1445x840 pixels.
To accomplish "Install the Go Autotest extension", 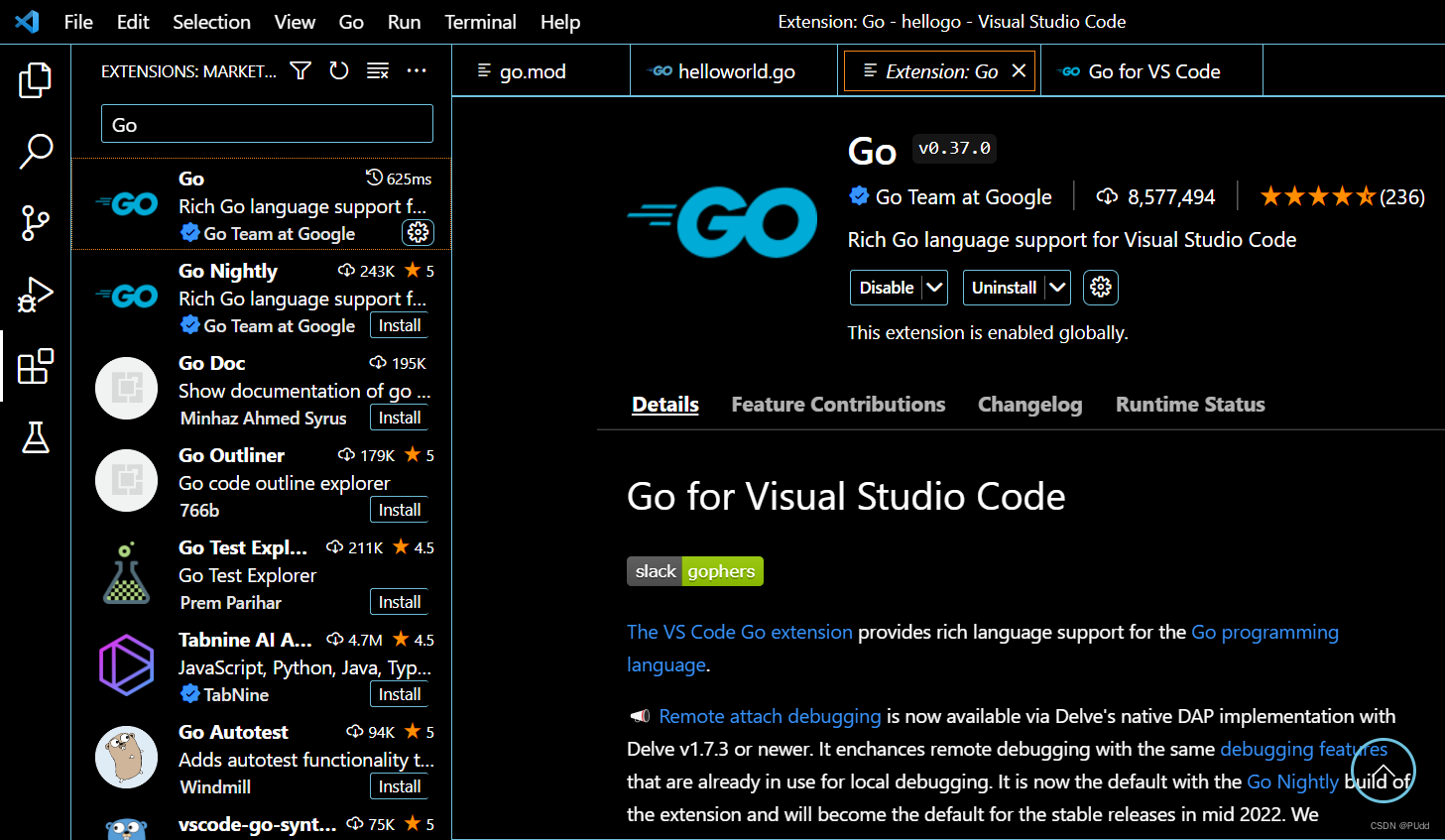I will (x=400, y=786).
